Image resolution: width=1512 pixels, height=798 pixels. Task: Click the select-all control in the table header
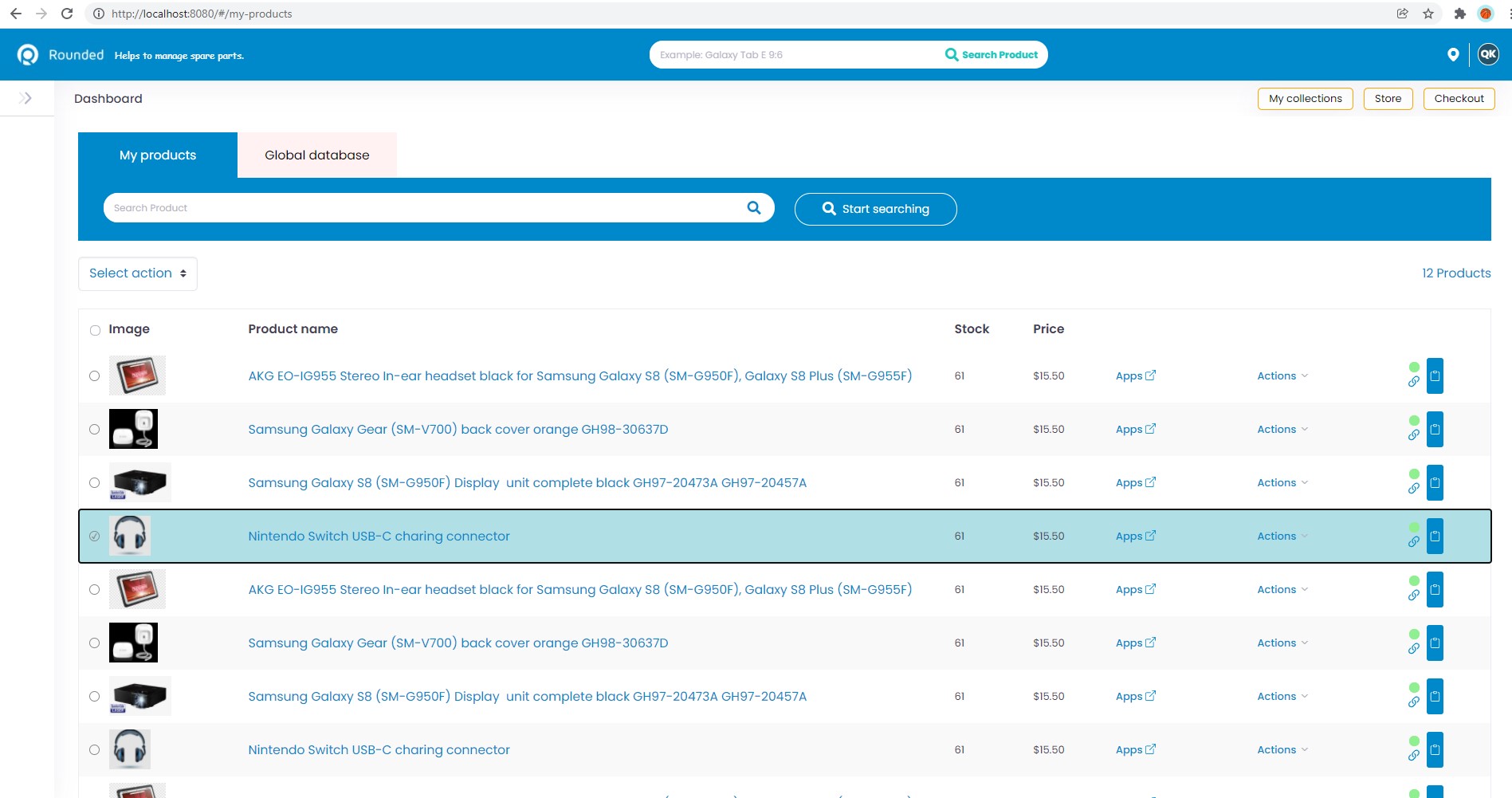tap(95, 329)
